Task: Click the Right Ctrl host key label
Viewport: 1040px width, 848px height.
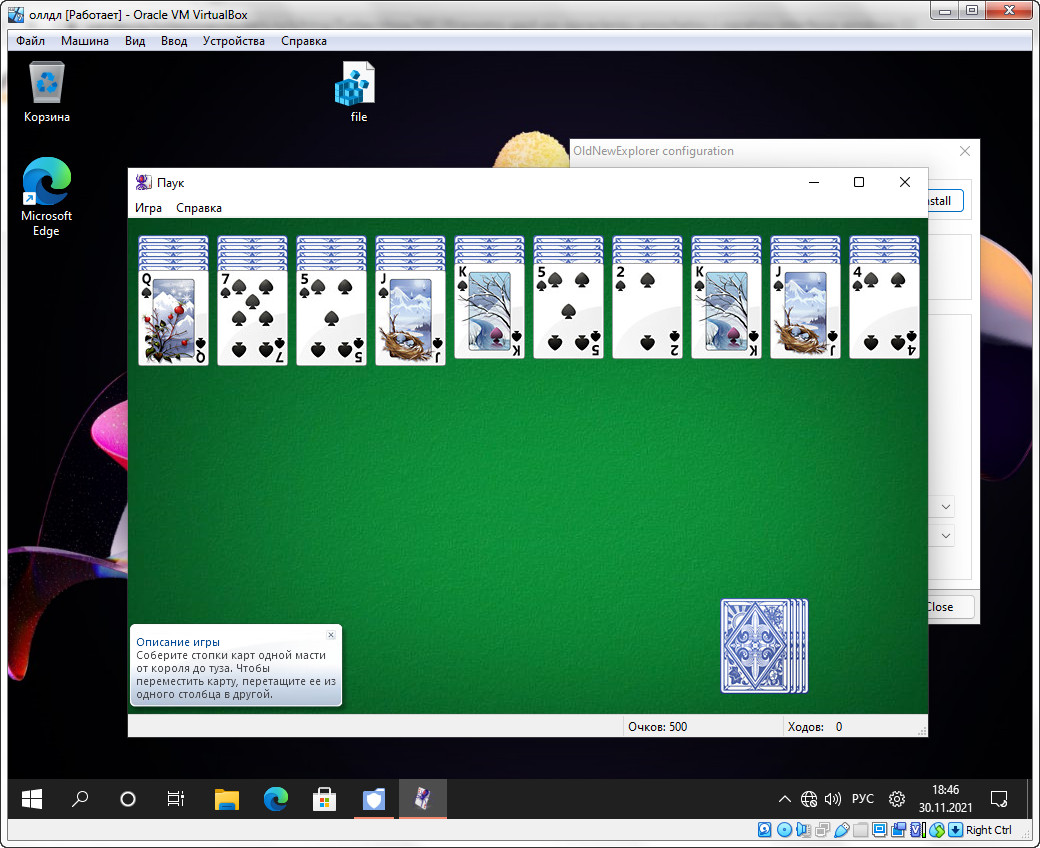Action: coord(988,829)
